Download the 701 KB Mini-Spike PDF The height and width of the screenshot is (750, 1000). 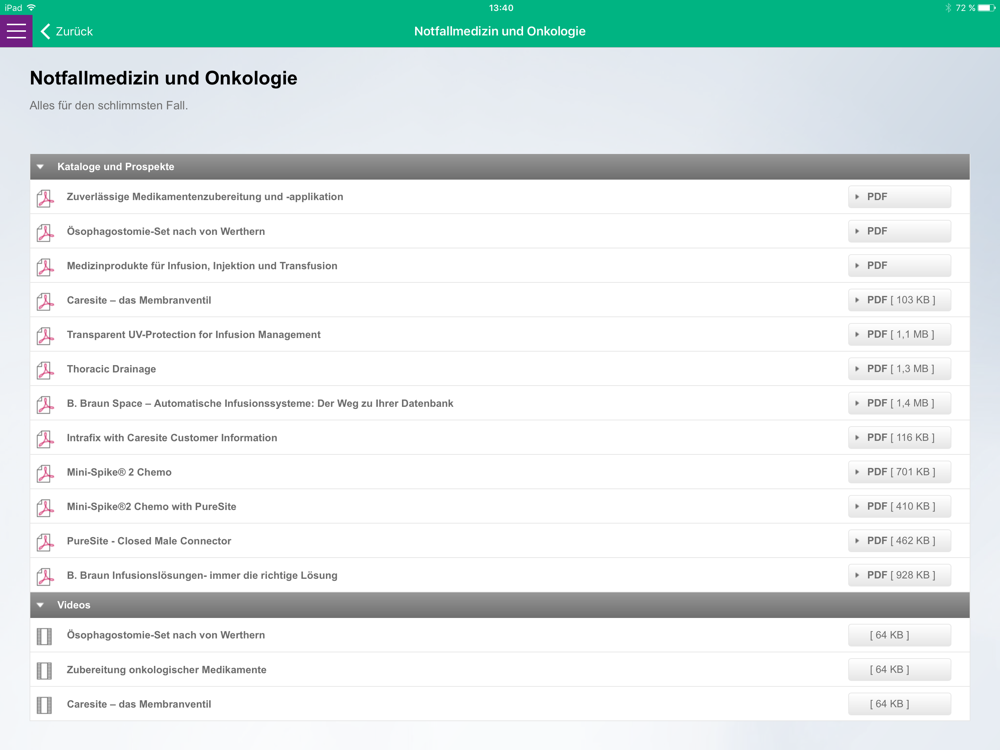tap(899, 472)
